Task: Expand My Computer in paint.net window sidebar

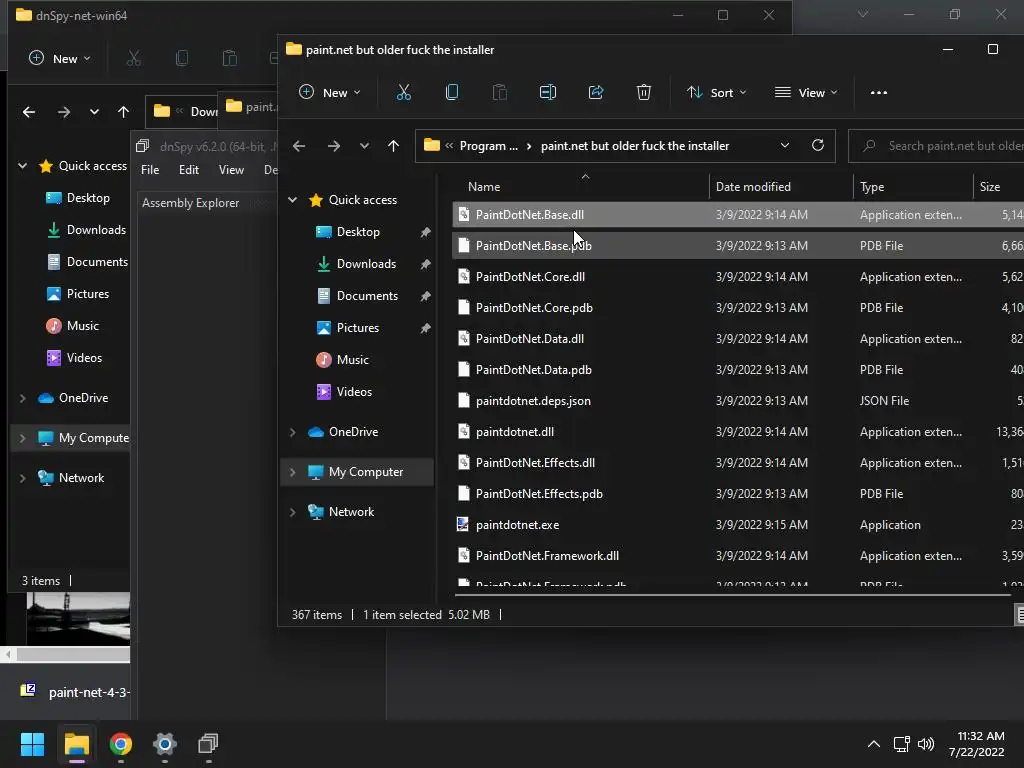Action: coord(293,472)
